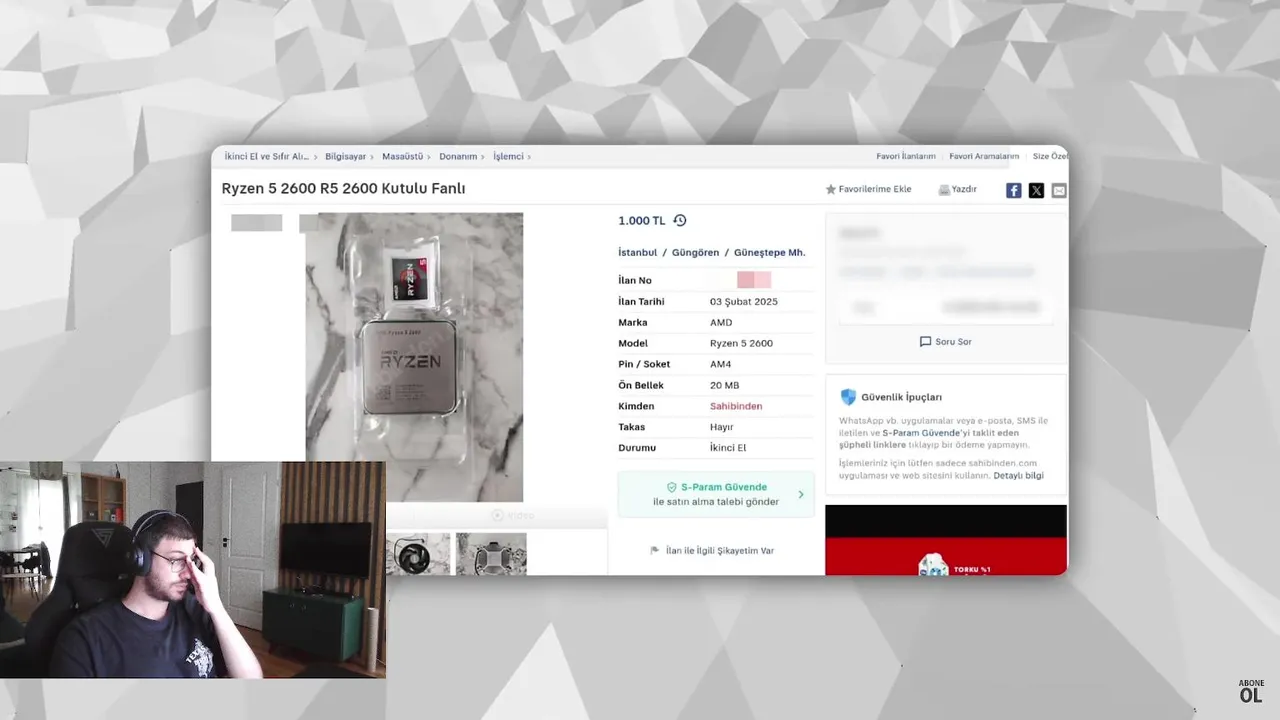The height and width of the screenshot is (720, 1280).
Task: Click the Yazdır printer icon
Action: click(944, 189)
